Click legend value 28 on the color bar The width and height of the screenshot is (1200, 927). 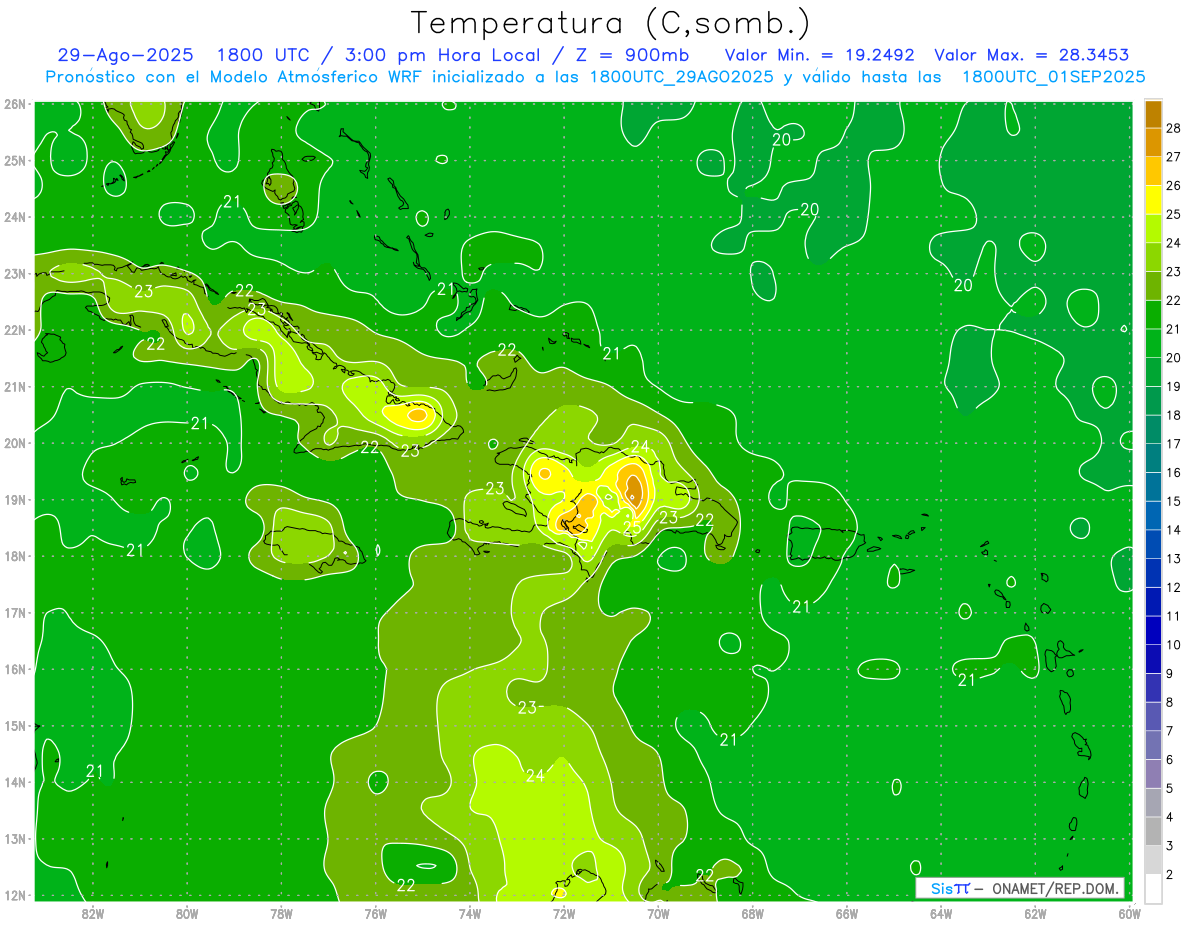(x=1174, y=128)
